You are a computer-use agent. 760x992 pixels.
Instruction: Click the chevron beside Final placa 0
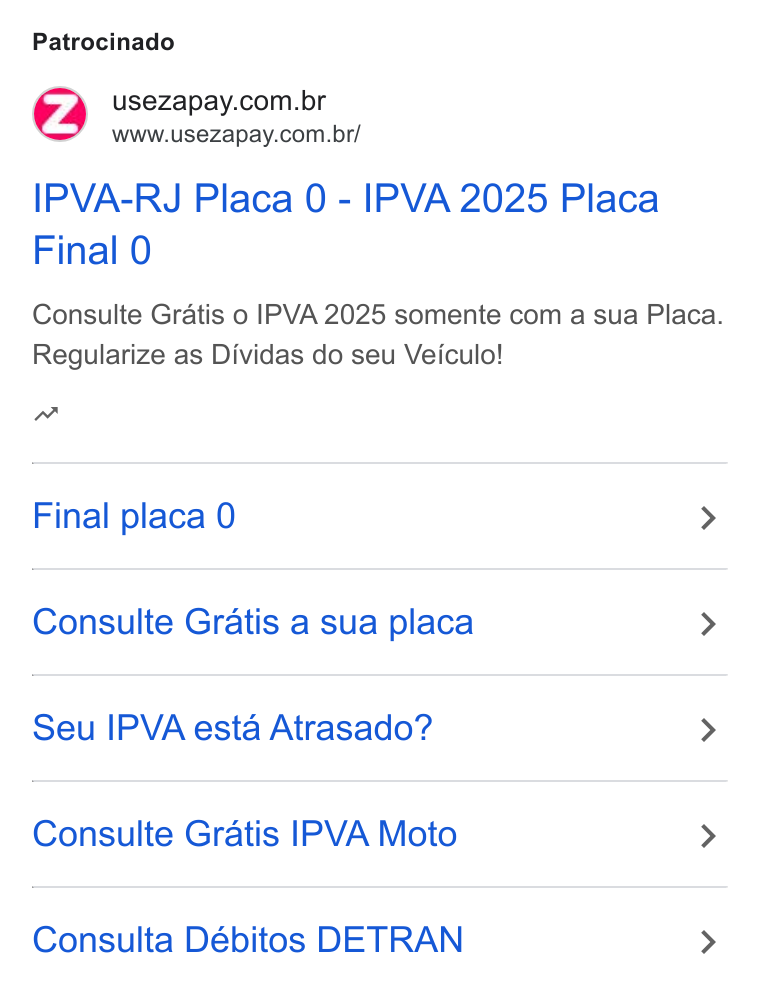tap(708, 518)
